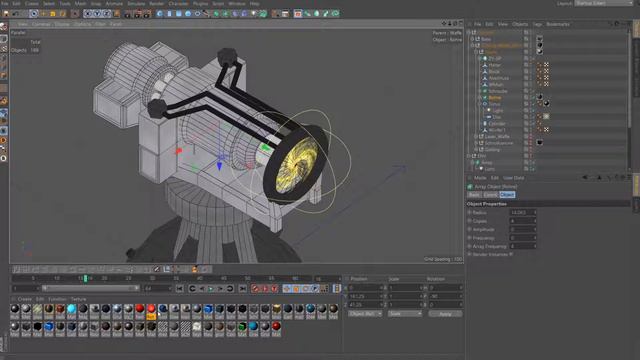Toggle Scale keying icon
Screen dimensions: 640x360
click(x=296, y=289)
